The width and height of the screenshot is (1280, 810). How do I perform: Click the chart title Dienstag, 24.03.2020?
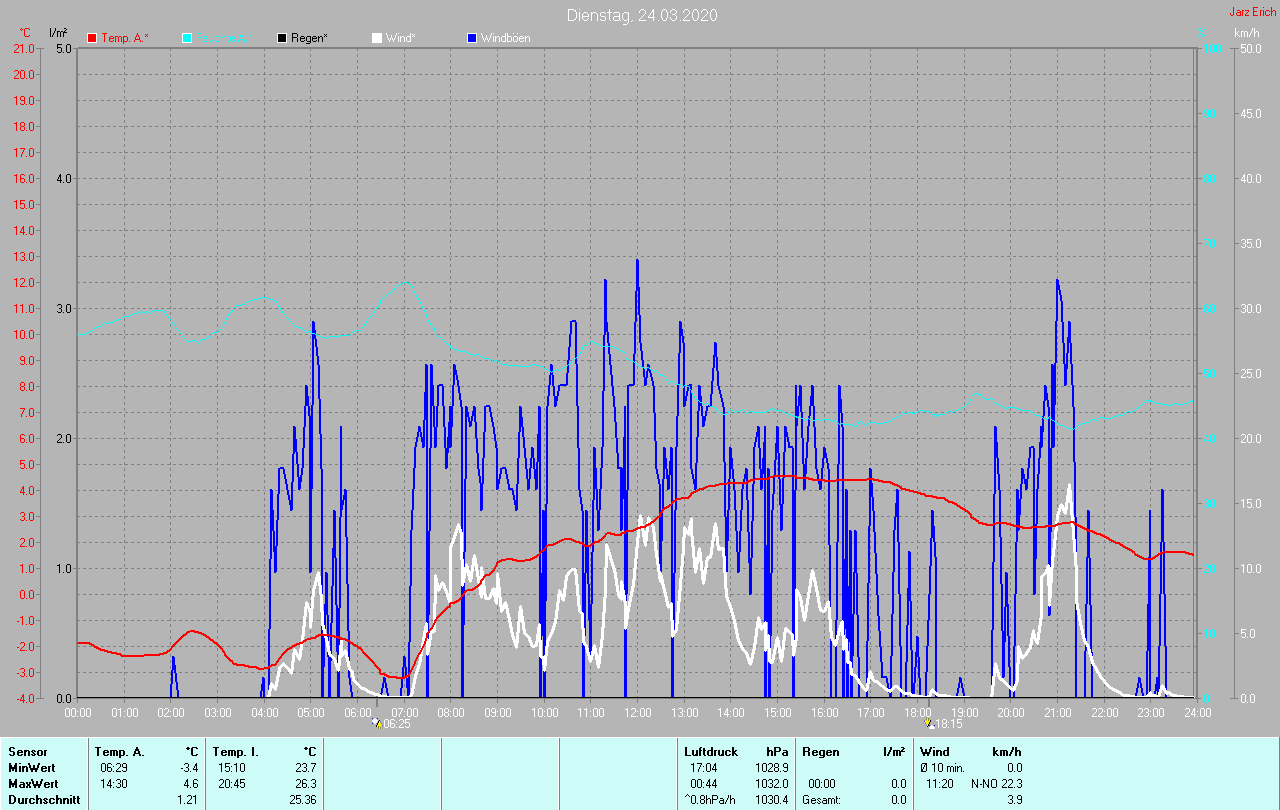641,15
